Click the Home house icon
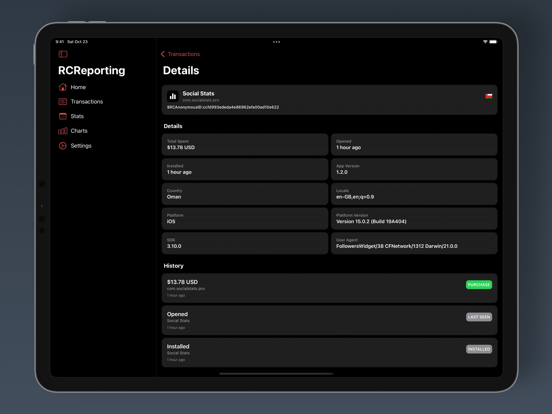The height and width of the screenshot is (414, 552). [x=63, y=87]
